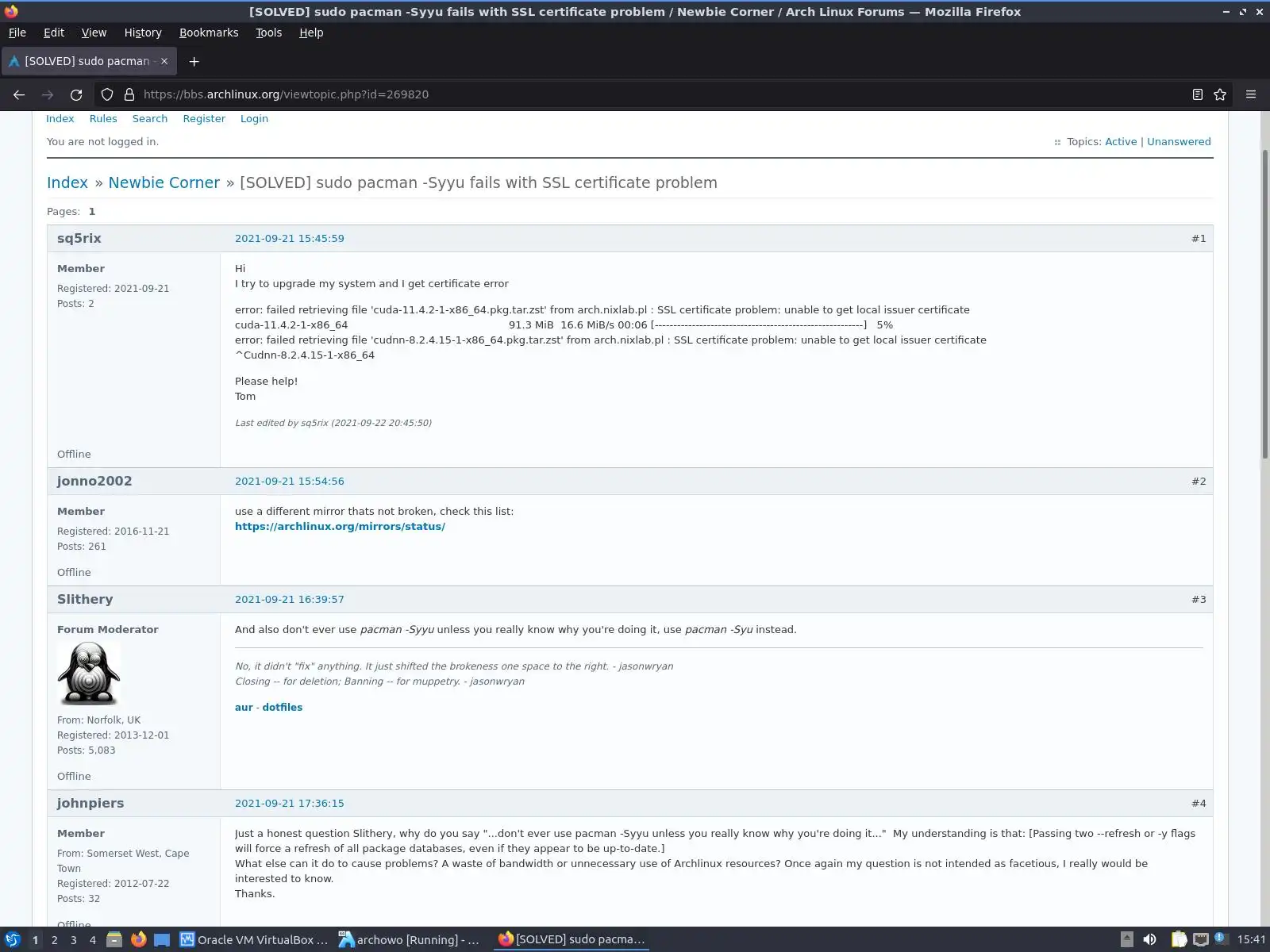Open the Bookmarks menu
This screenshot has height=952, width=1270.
pyautogui.click(x=209, y=33)
